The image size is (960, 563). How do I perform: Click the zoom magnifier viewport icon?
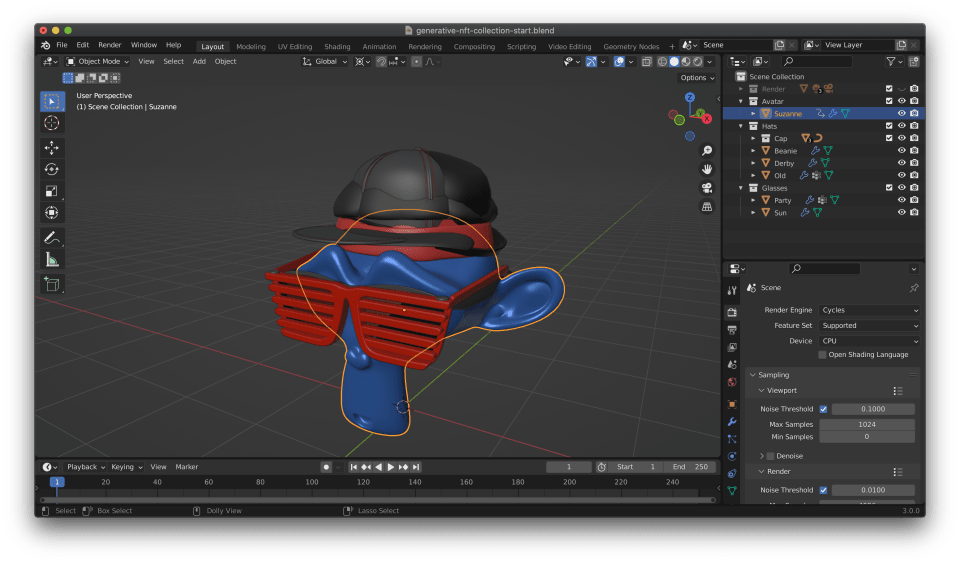707,150
